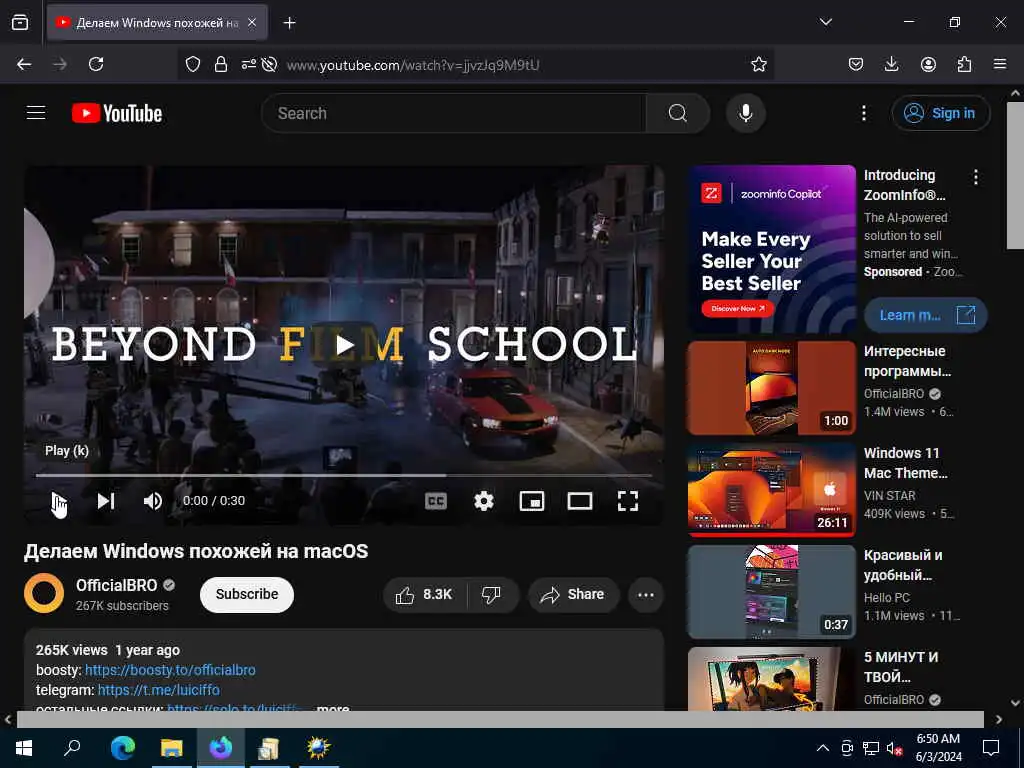
Task: Open the 0:37 Hello PC video thumbnail
Action: [772, 592]
